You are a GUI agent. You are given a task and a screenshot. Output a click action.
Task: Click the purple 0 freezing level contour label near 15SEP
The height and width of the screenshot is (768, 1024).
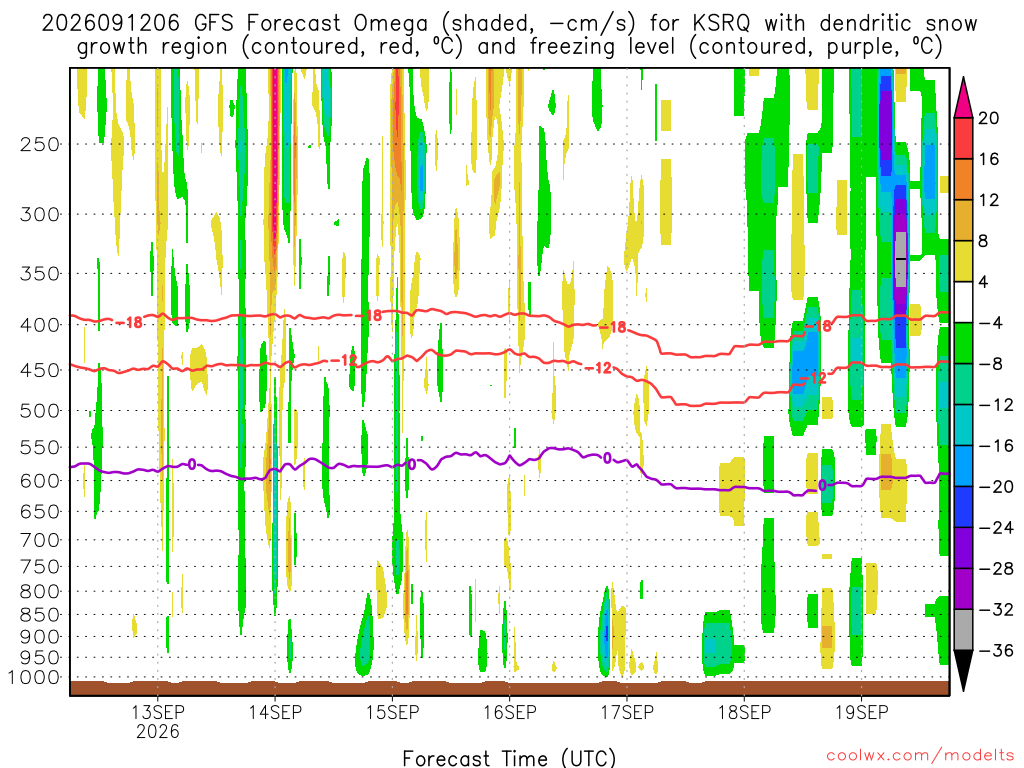(411, 464)
